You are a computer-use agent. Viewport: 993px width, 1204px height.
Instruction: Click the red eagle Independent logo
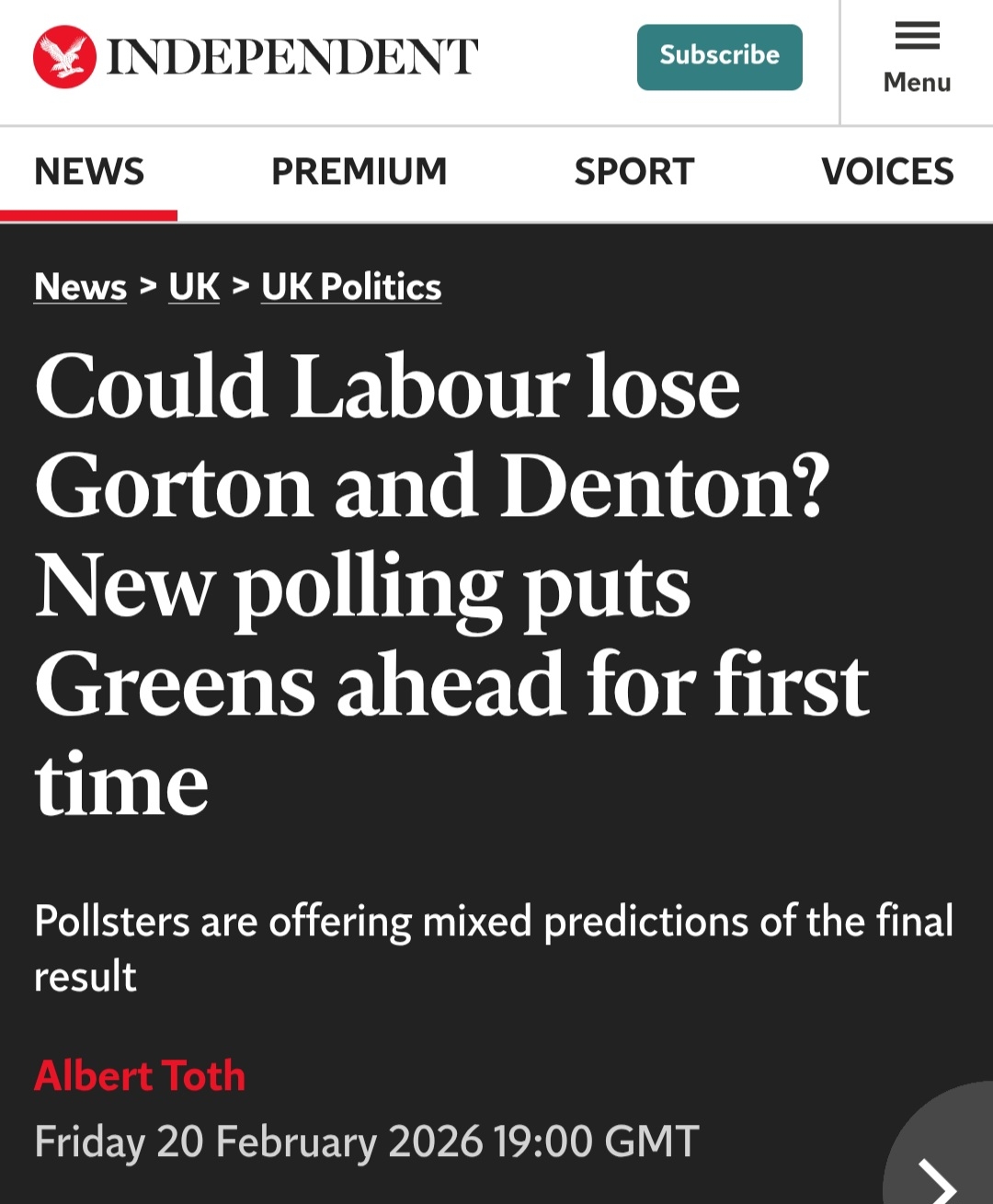pos(64,57)
